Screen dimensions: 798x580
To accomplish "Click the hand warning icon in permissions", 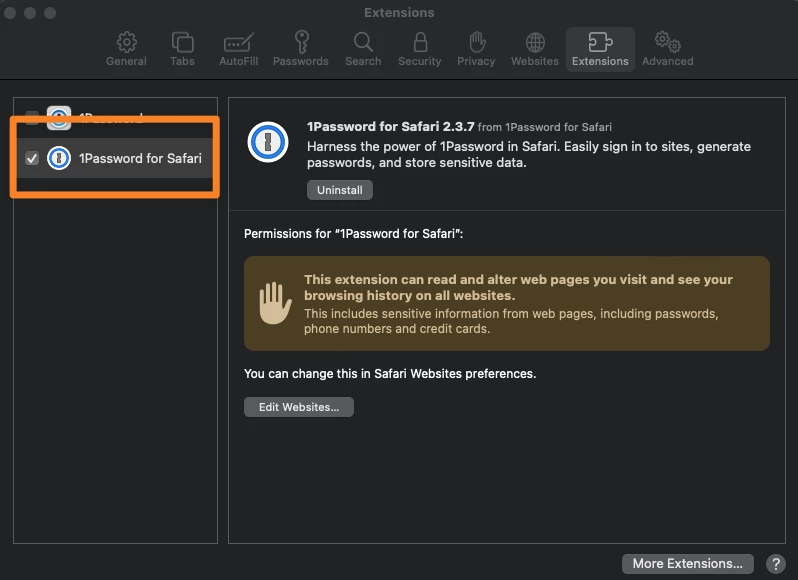I will (x=275, y=303).
